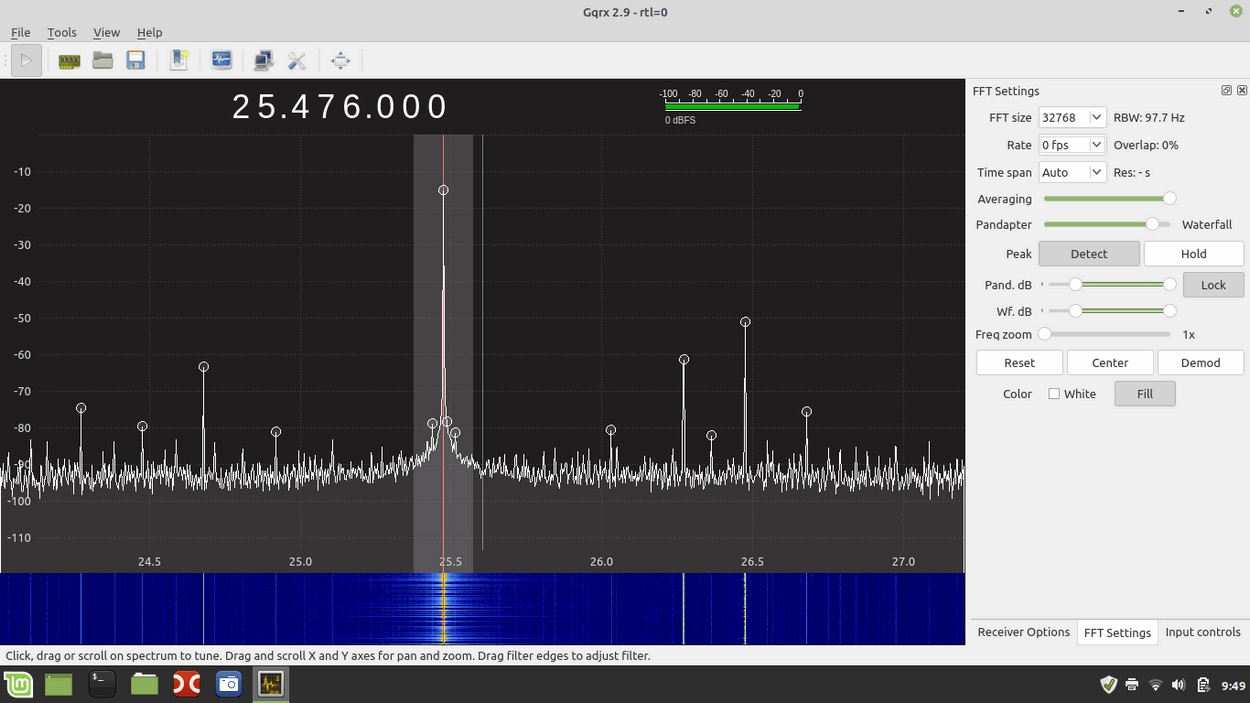The height and width of the screenshot is (703, 1250).
Task: Enter full screen using the arrows icon
Action: 341,60
